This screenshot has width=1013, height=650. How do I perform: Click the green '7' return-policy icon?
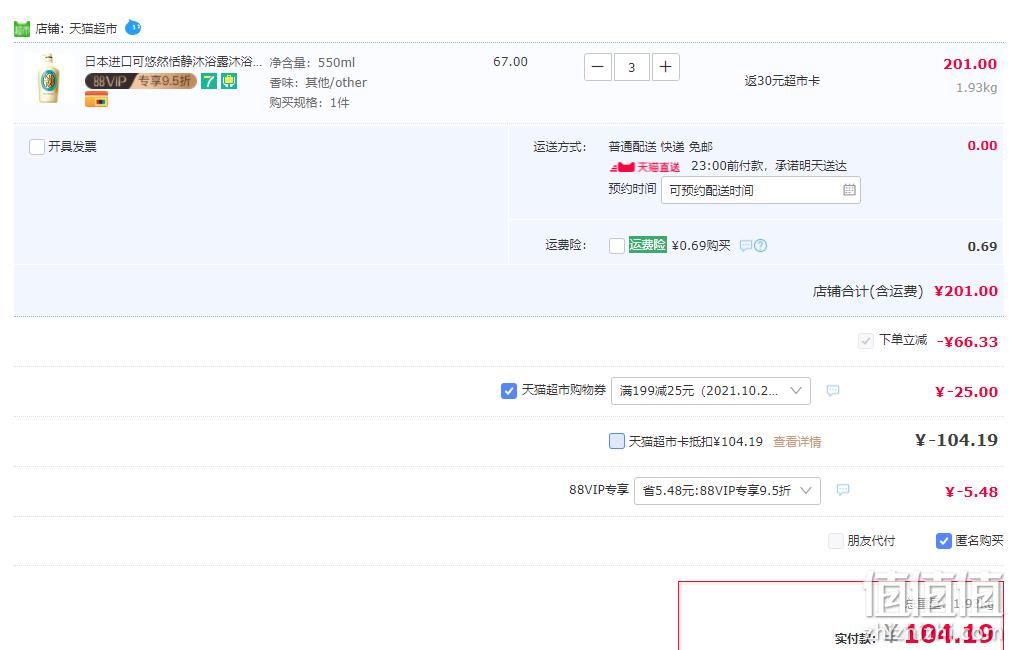point(209,81)
